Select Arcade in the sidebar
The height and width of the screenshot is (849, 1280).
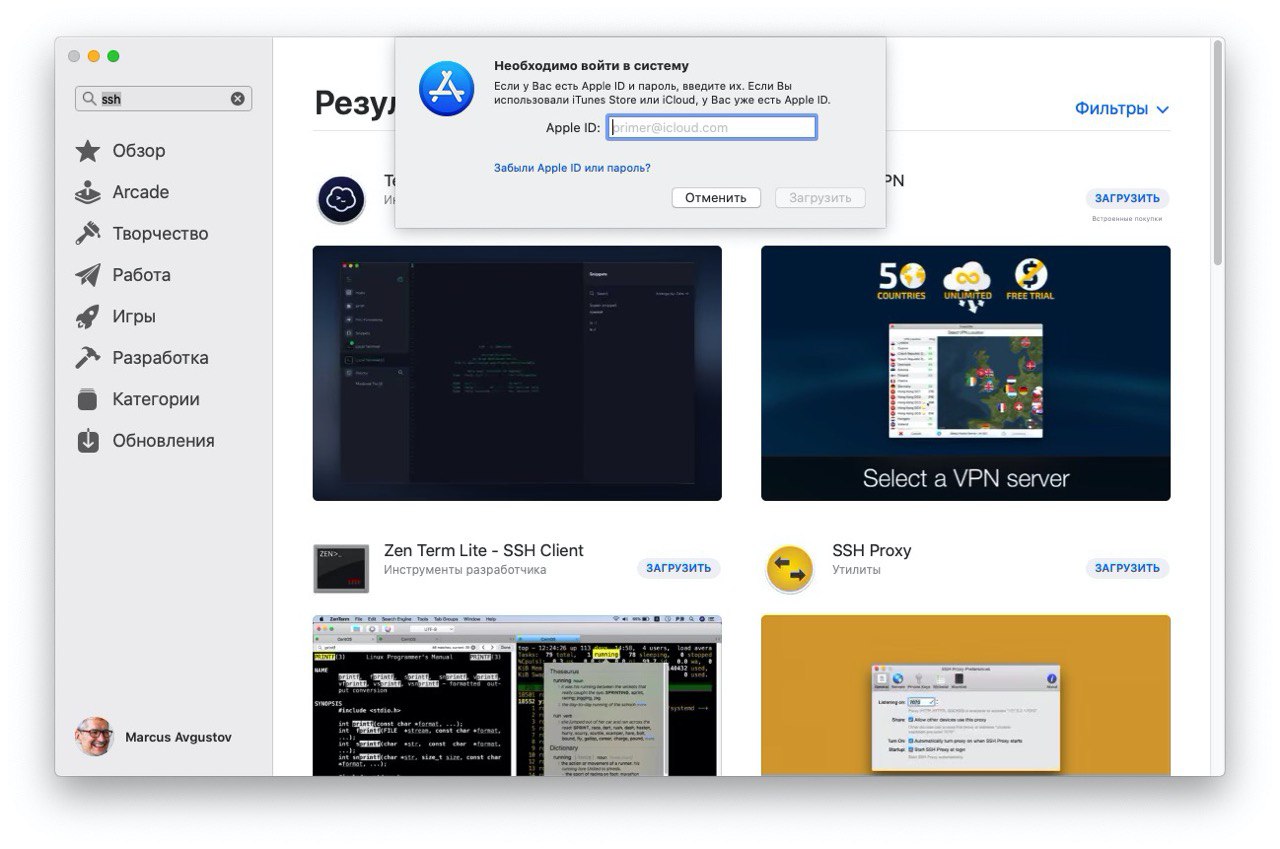(141, 192)
